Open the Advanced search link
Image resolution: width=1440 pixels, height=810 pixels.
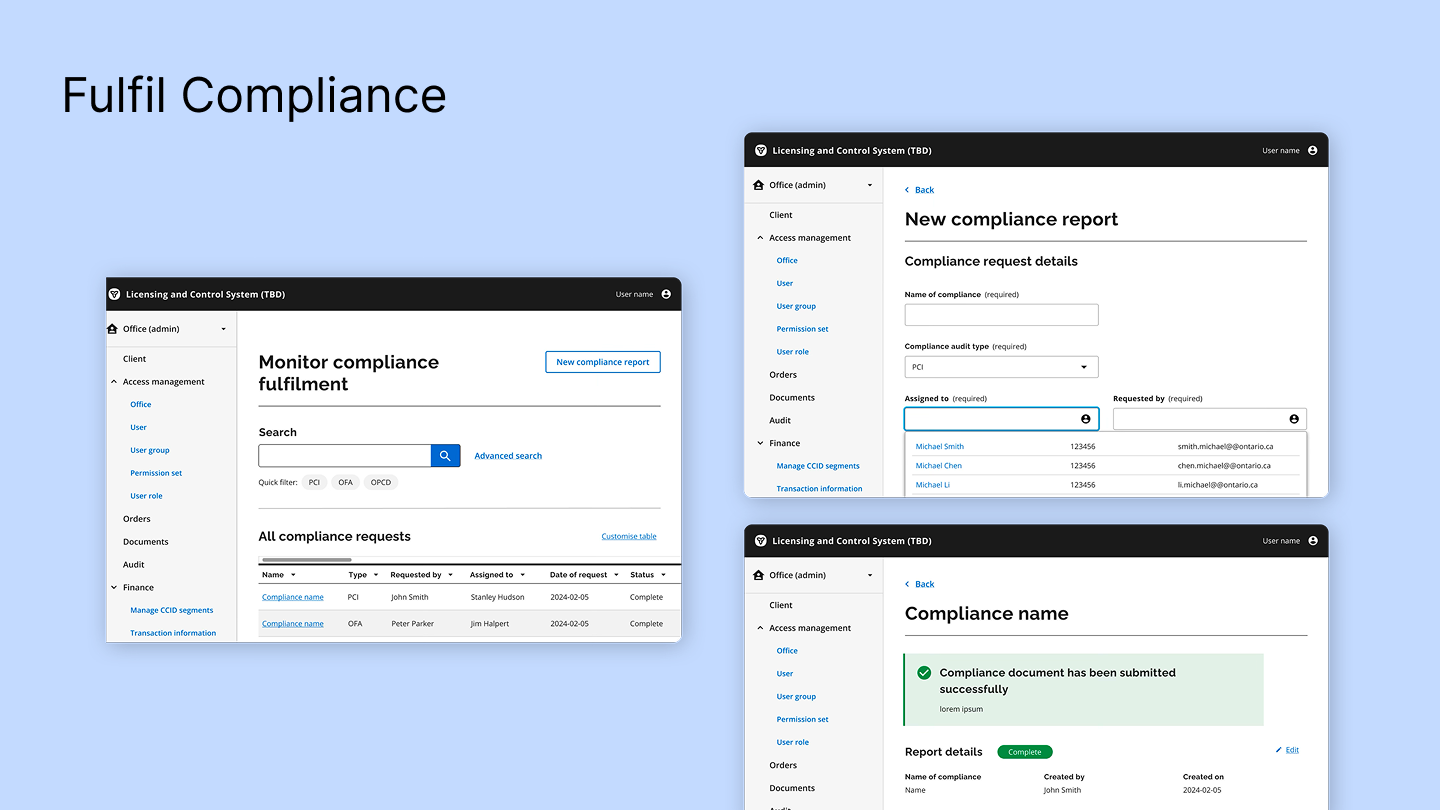(x=508, y=456)
